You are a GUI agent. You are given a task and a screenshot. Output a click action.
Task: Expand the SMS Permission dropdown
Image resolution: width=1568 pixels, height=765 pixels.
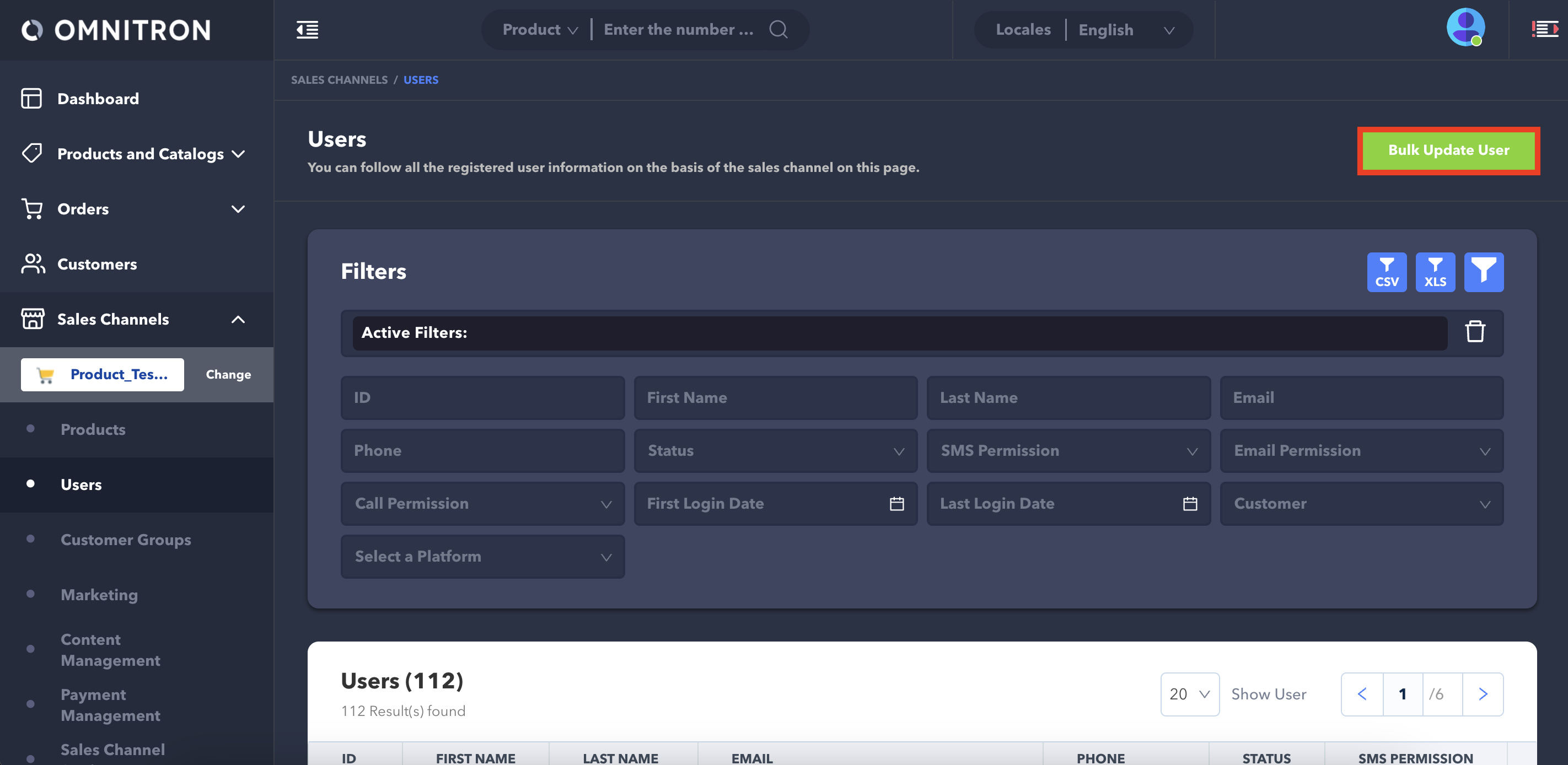[x=1067, y=451]
